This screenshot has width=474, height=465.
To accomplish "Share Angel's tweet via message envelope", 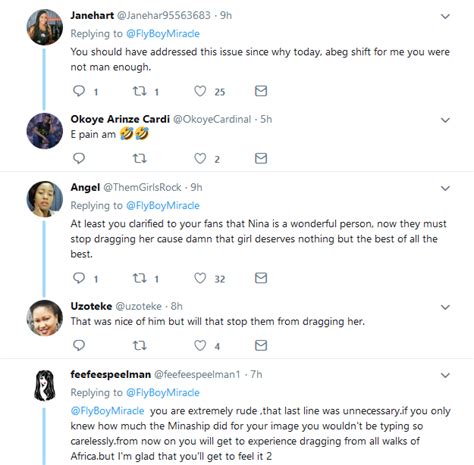I will pyautogui.click(x=261, y=278).
